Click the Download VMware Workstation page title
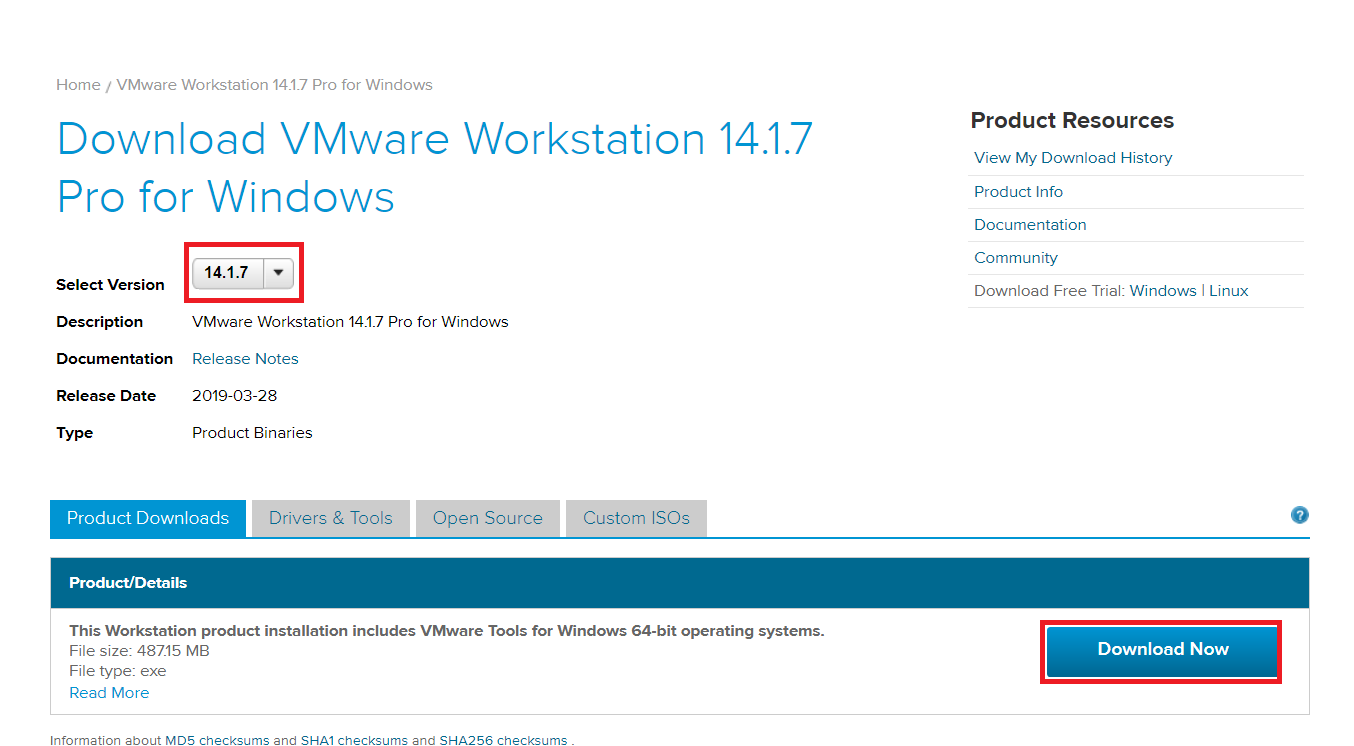Screen dimensions: 1354x746 pyautogui.click(x=435, y=168)
